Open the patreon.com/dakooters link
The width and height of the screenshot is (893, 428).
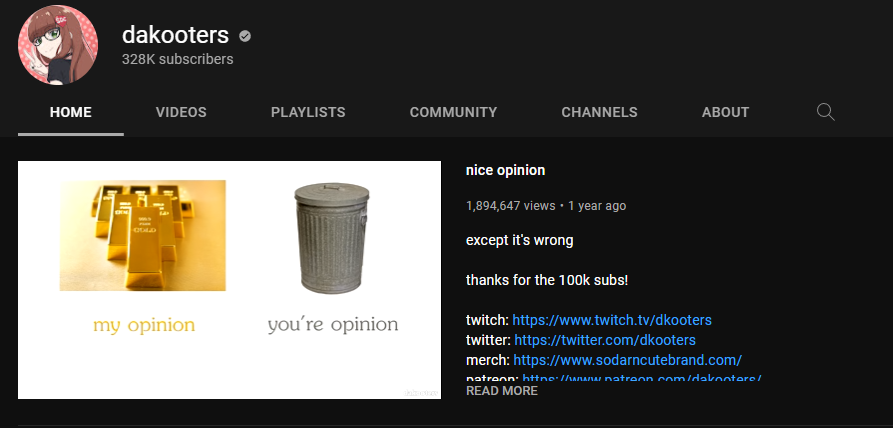642,378
